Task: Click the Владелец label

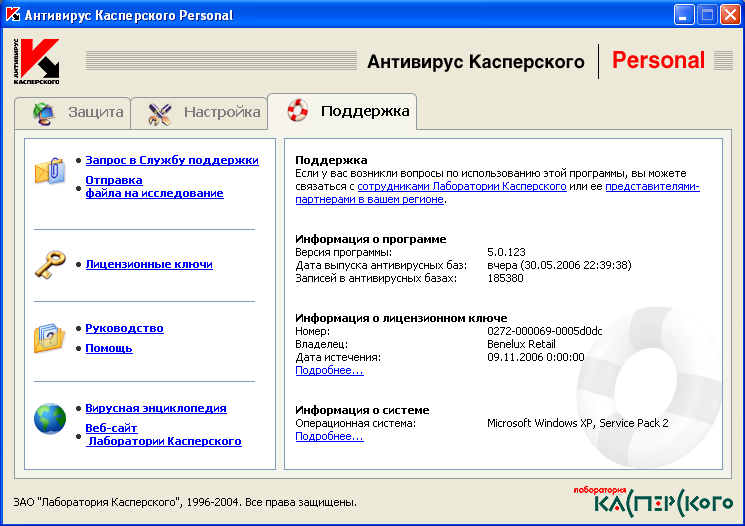Action: (322, 344)
